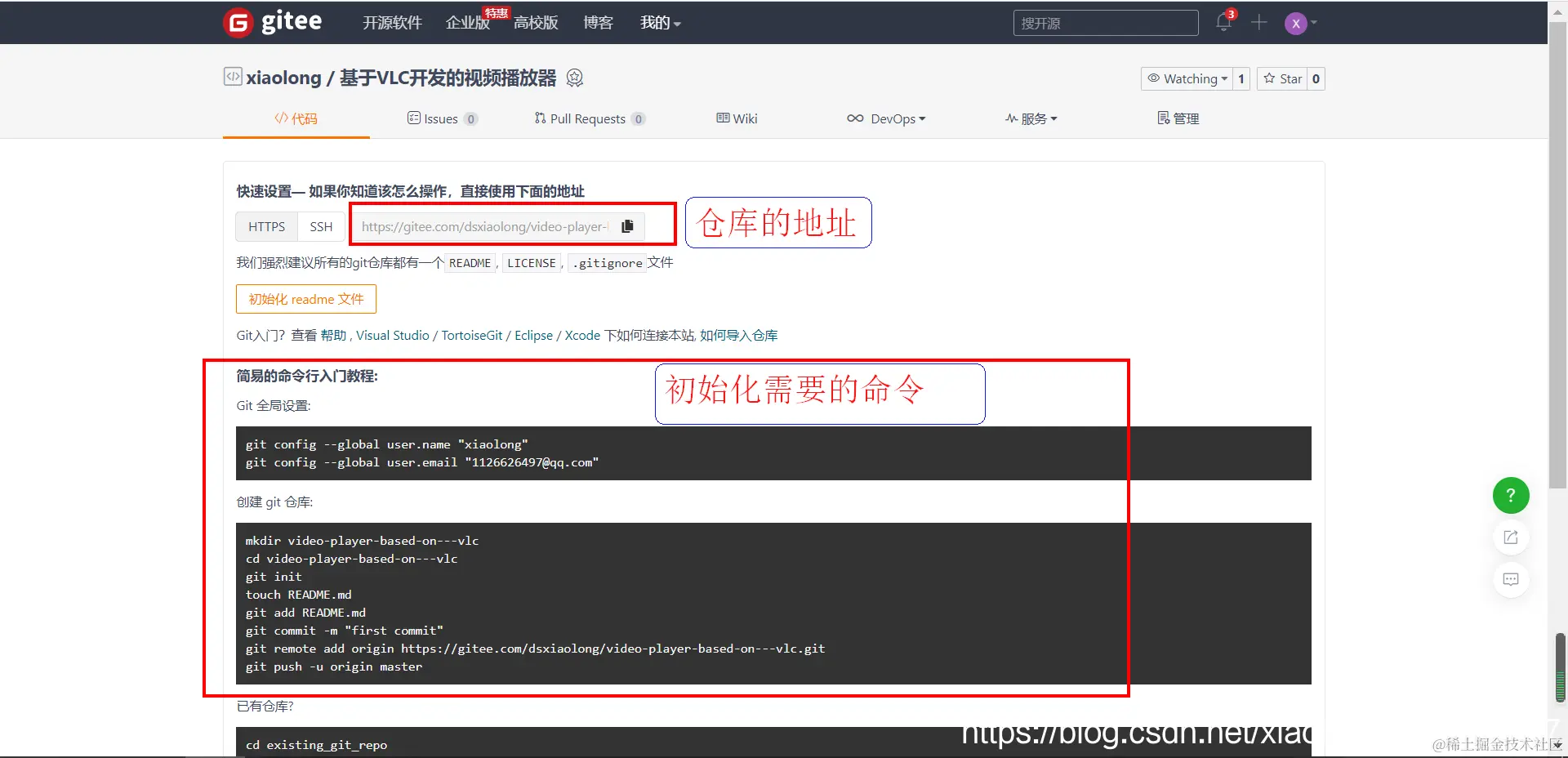Click the code icon beside repository name

point(233,77)
